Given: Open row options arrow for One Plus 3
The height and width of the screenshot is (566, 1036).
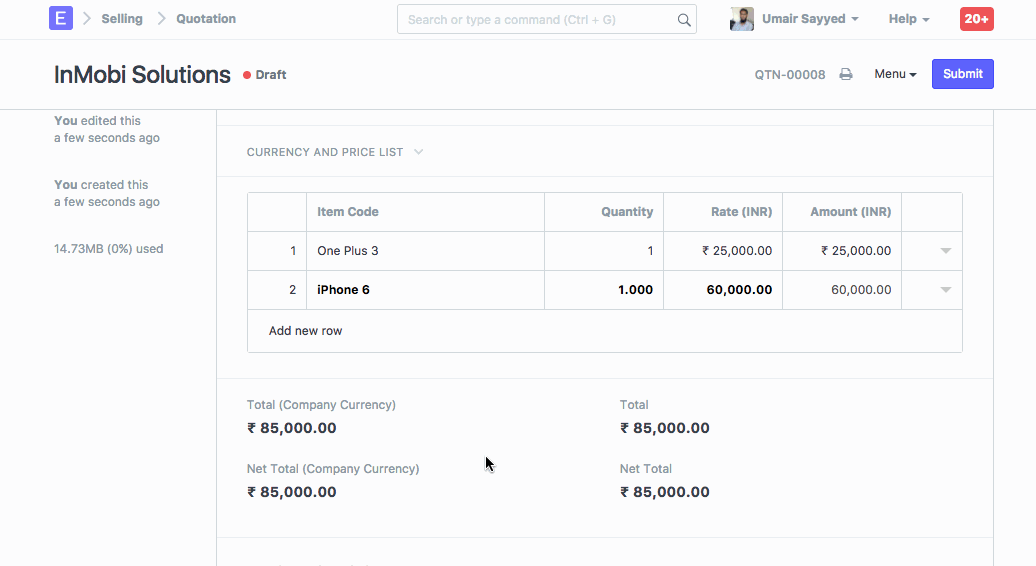Looking at the screenshot, I should click(x=945, y=251).
